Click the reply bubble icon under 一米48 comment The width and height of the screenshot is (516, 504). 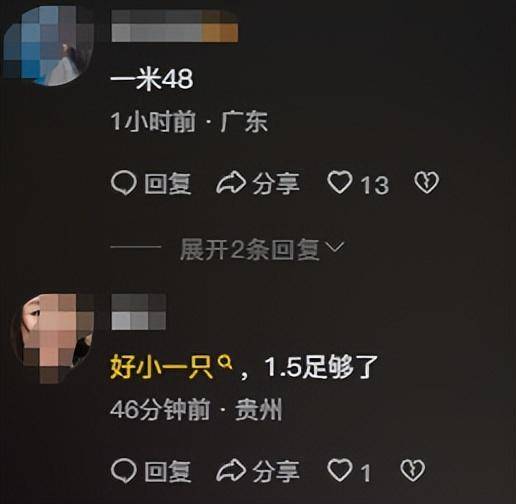(x=124, y=183)
